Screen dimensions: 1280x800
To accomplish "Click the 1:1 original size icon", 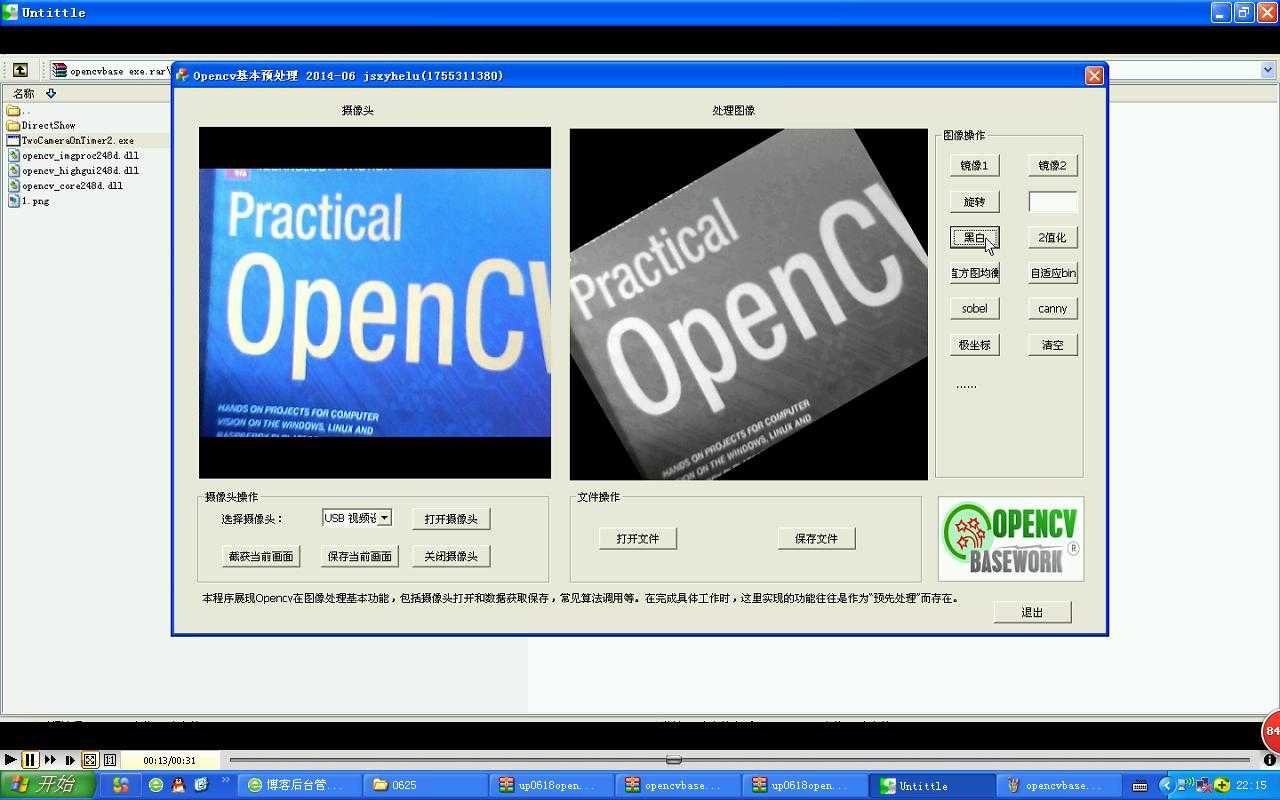I will pos(110,760).
